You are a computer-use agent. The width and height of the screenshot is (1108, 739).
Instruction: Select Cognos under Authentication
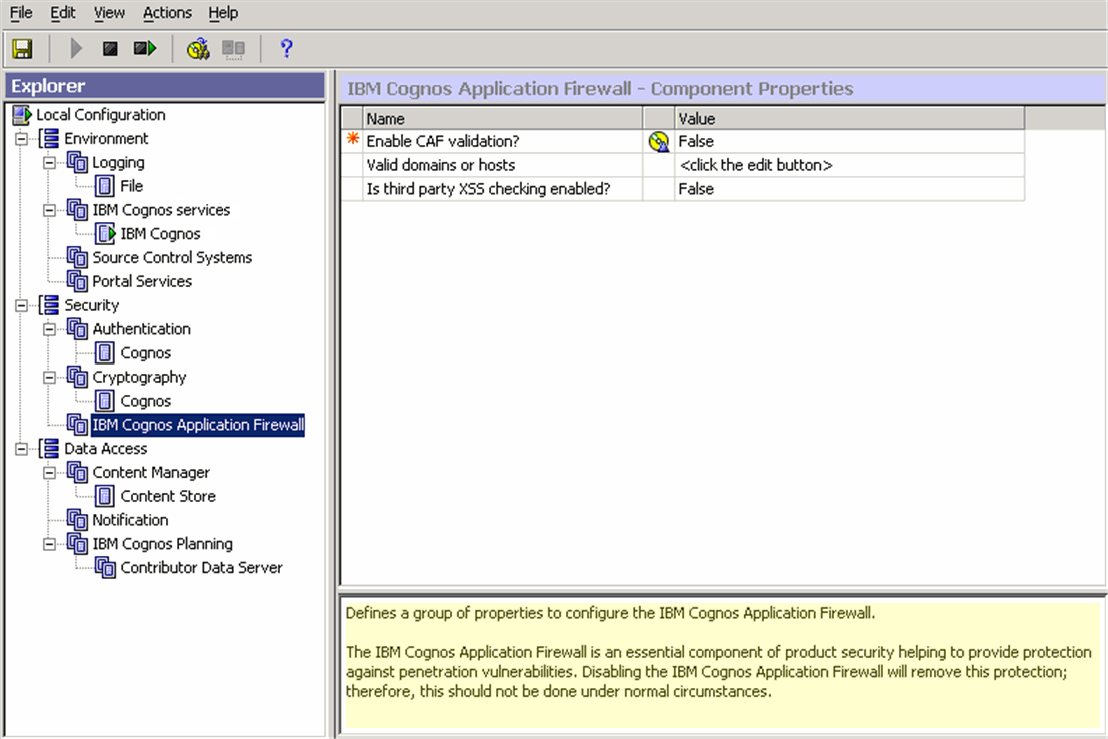146,353
